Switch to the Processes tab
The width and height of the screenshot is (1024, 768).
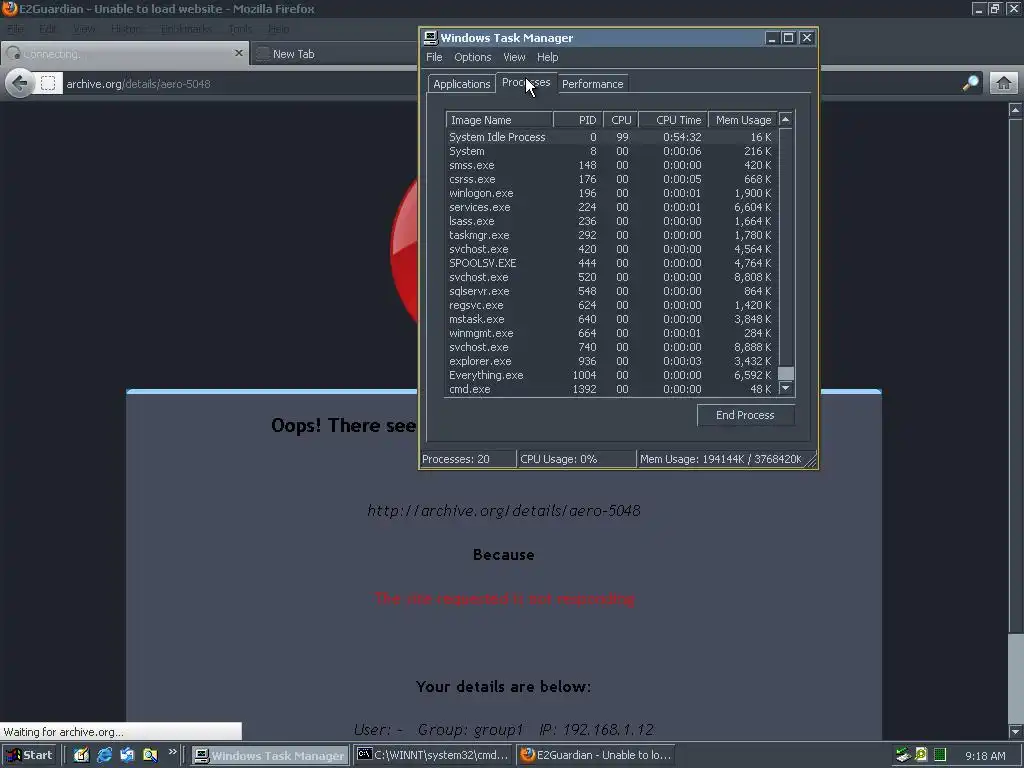pyautogui.click(x=526, y=82)
